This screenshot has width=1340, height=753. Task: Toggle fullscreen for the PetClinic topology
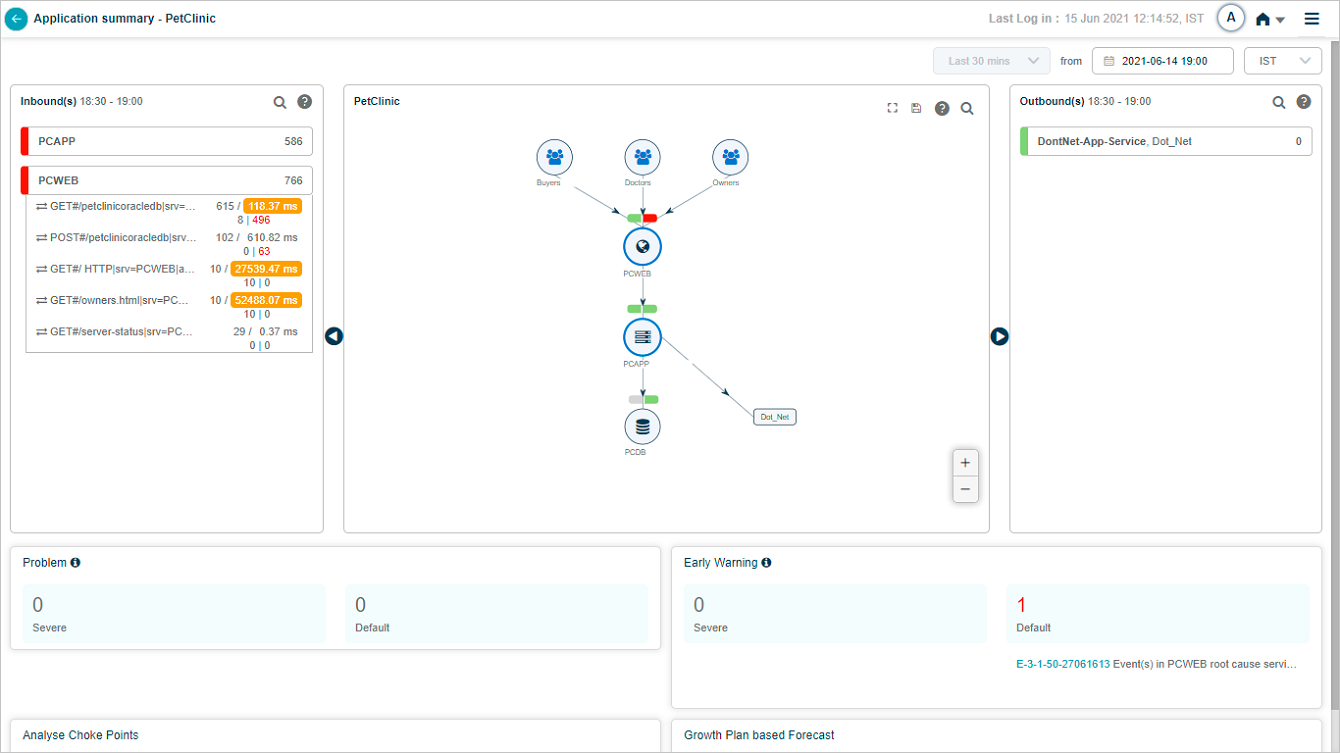[892, 108]
